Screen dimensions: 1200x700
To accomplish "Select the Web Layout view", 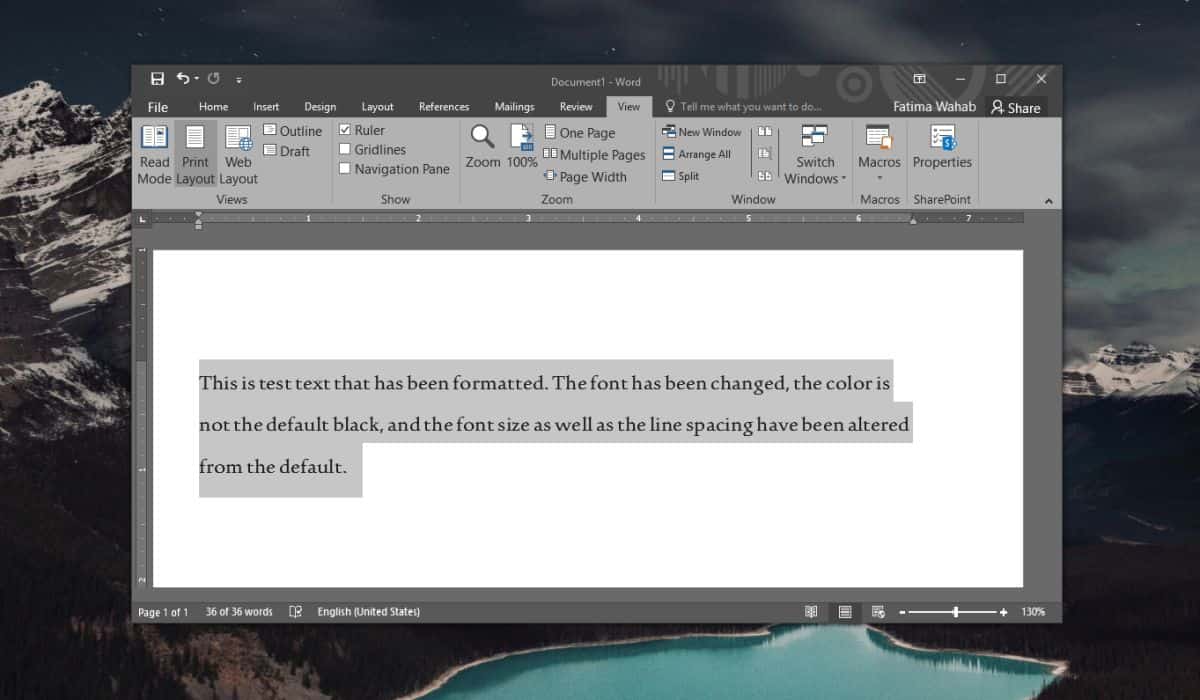I will coord(238,155).
